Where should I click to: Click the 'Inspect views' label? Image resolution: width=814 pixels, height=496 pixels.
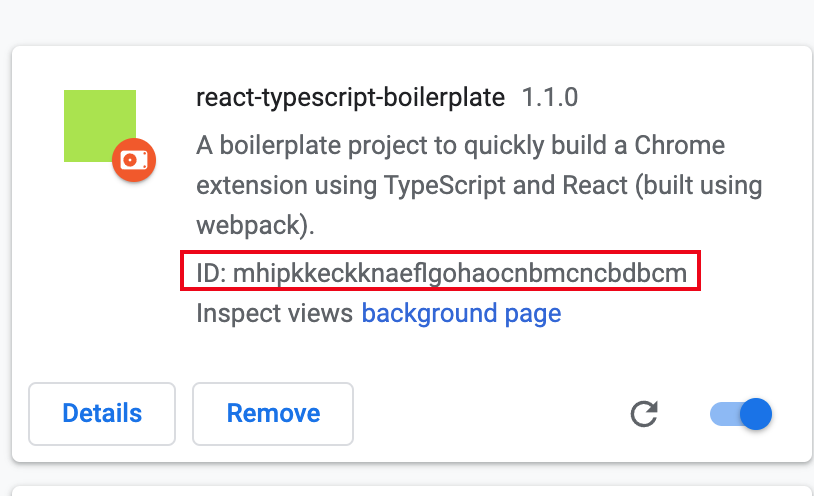pos(274,313)
